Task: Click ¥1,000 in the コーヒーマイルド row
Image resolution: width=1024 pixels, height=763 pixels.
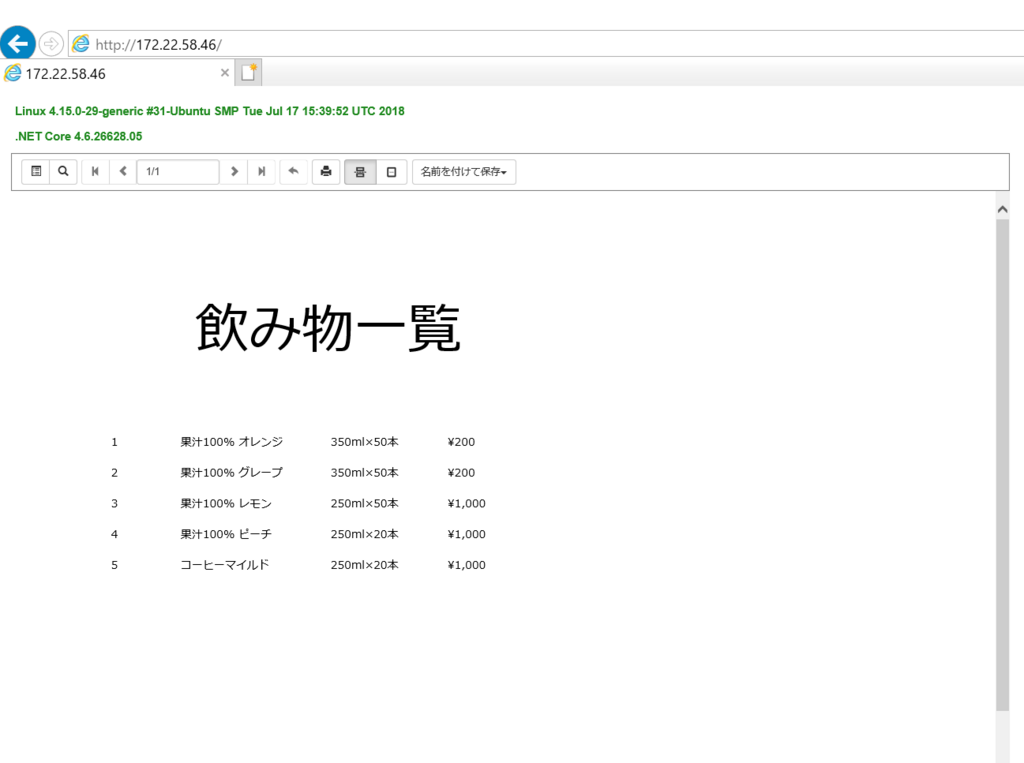Action: [466, 565]
